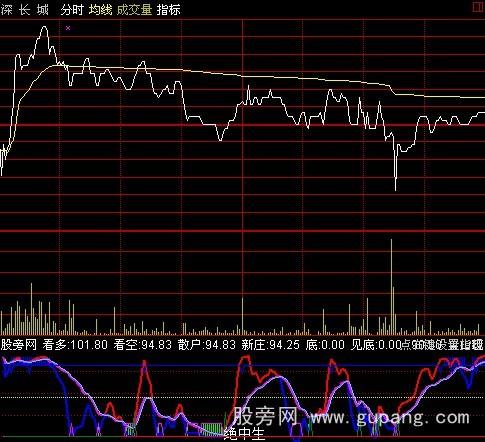The height and width of the screenshot is (442, 485).
Task: Click the 新庄:94.25 indicator value
Action: (270, 344)
